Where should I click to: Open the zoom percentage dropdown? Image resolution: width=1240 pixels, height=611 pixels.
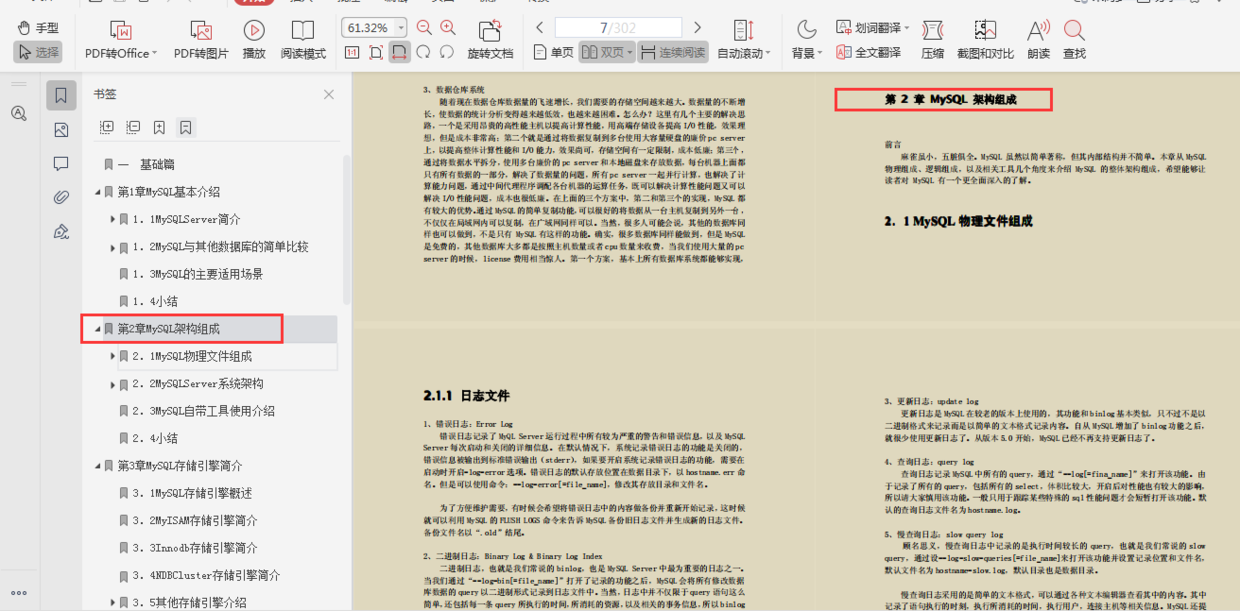pyautogui.click(x=401, y=28)
